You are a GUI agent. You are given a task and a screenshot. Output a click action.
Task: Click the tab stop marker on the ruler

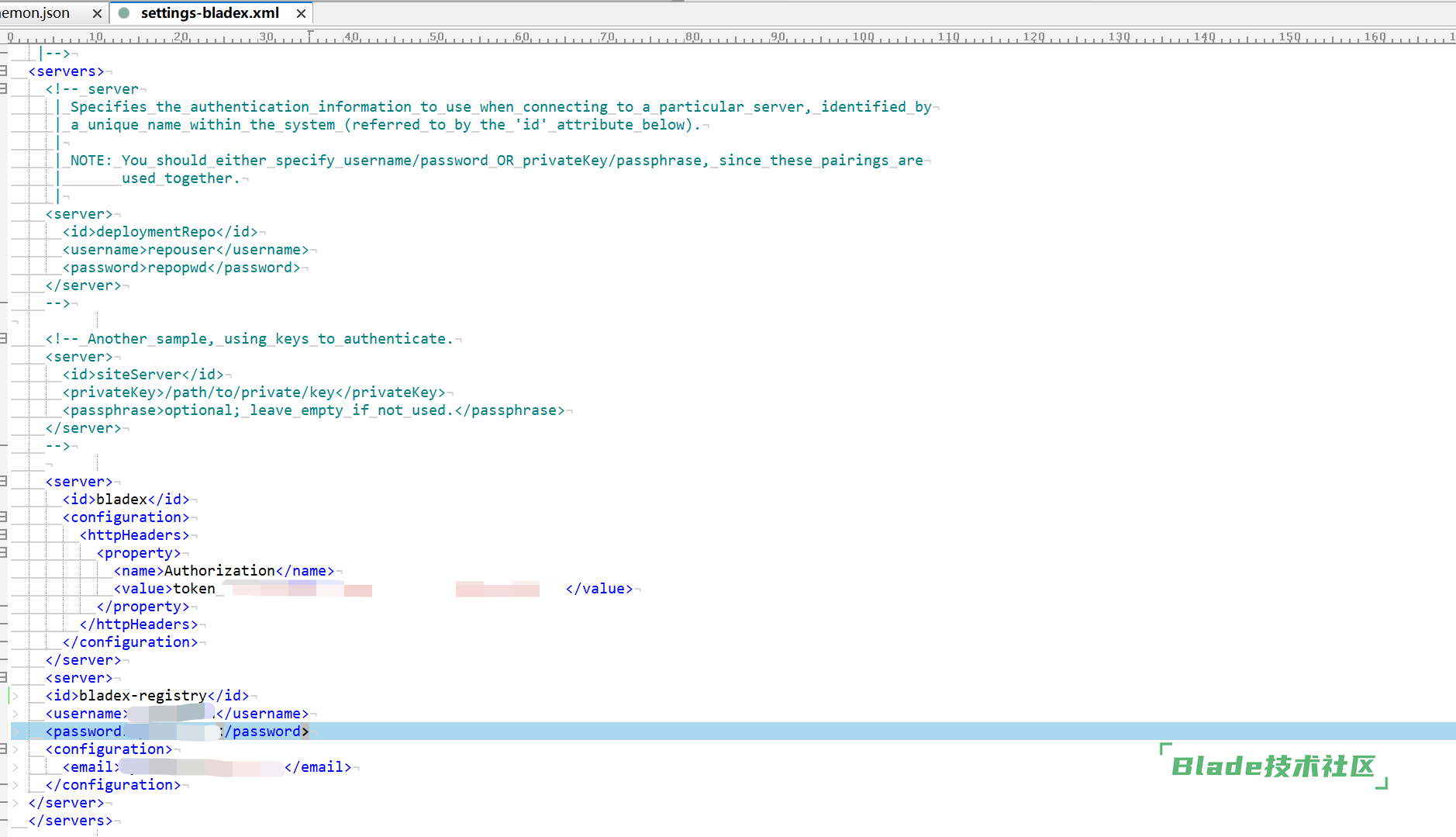(x=310, y=36)
